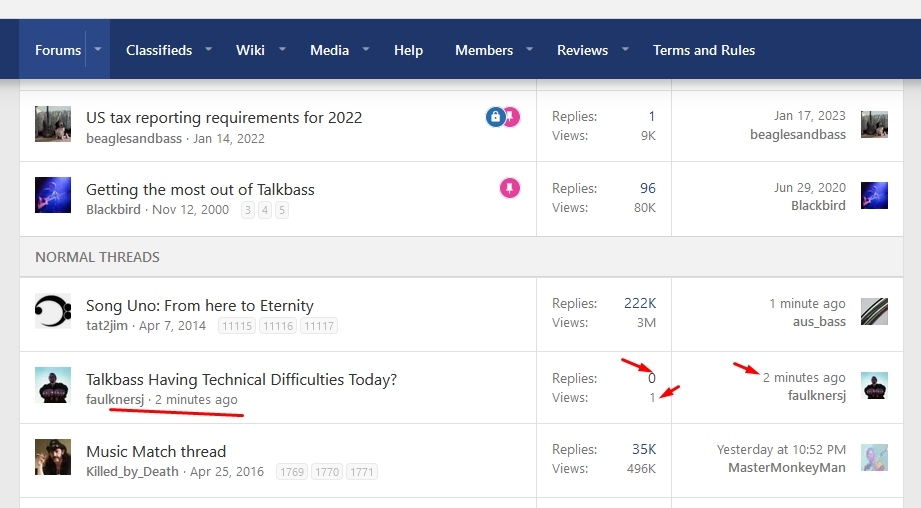Open the Media menu

[330, 50]
